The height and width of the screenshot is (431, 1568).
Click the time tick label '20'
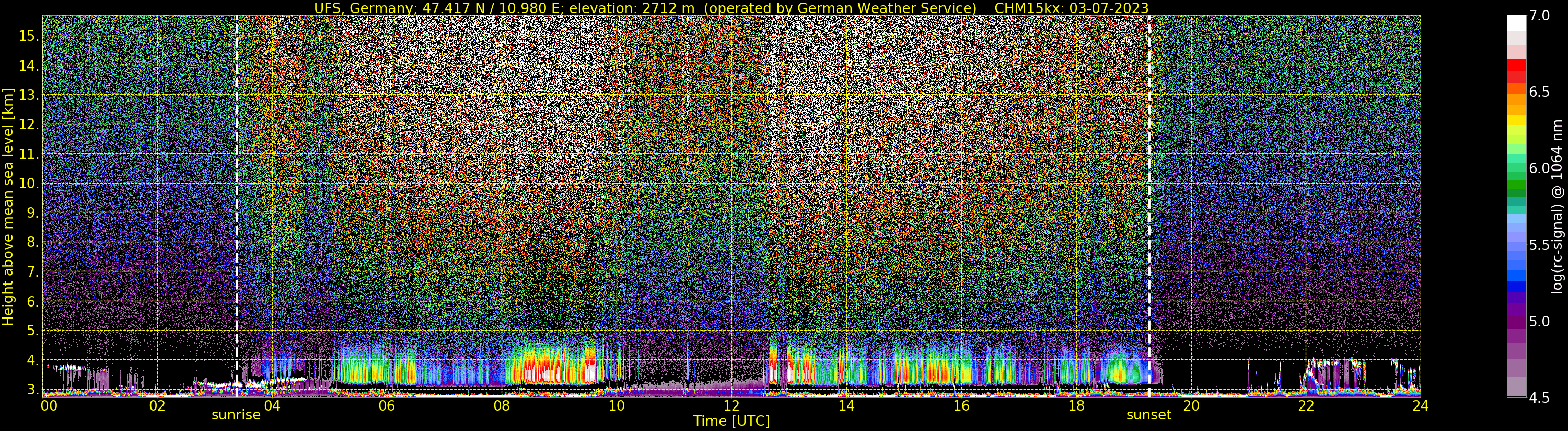pos(1191,405)
